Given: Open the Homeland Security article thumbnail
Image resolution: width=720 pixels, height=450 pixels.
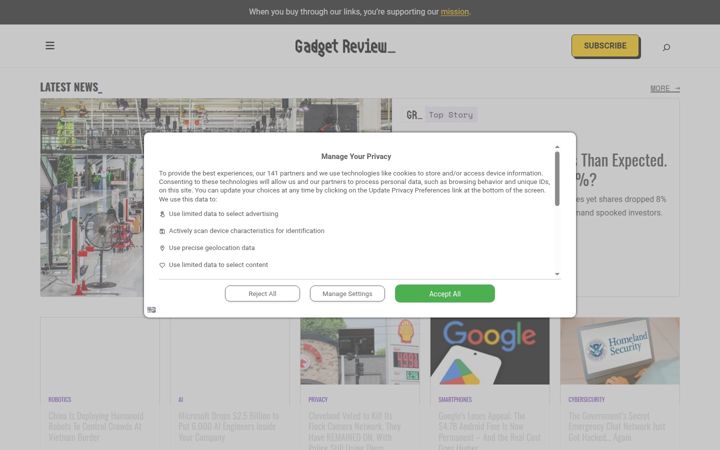Looking at the screenshot, I should [619, 351].
